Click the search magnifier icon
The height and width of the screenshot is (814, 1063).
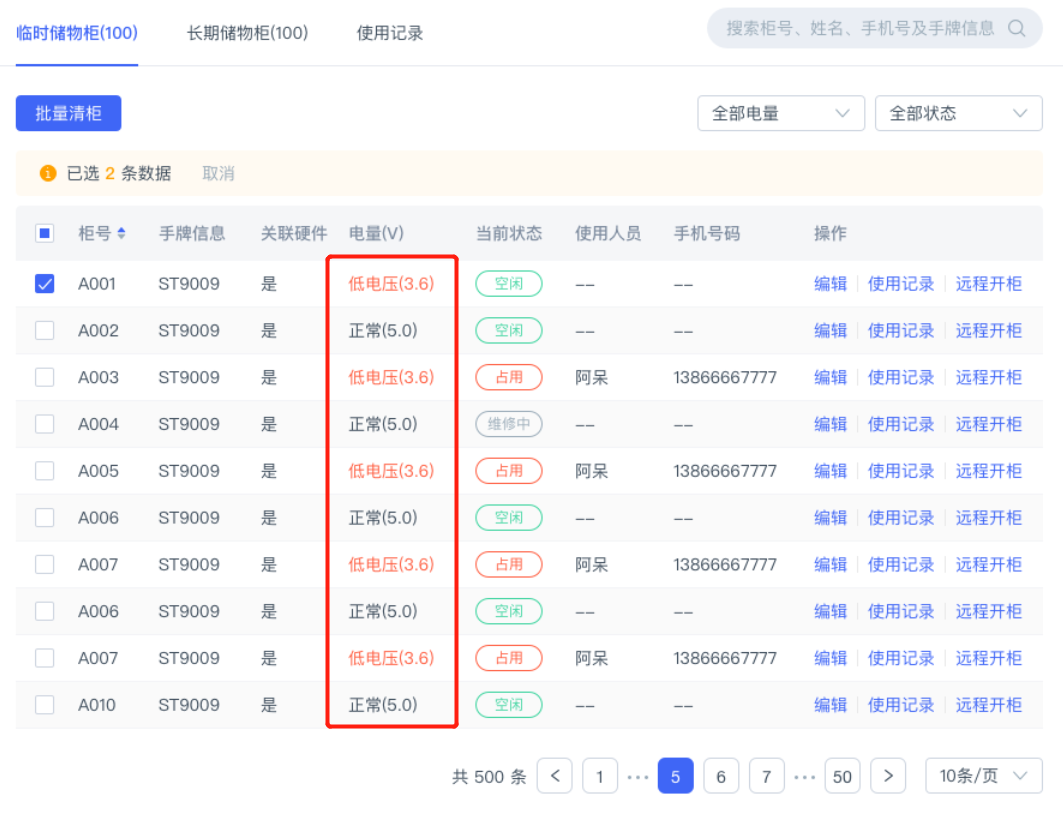[1016, 28]
